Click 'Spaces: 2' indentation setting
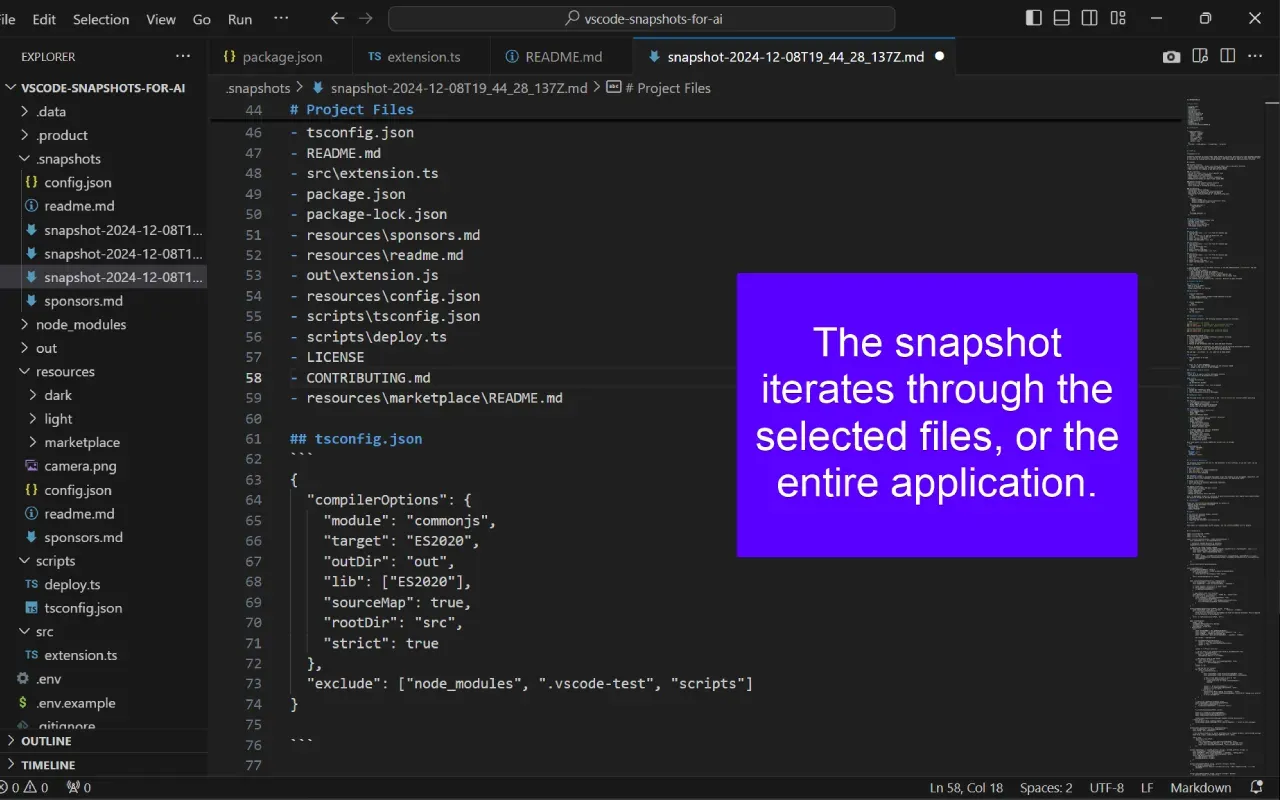 (1046, 787)
